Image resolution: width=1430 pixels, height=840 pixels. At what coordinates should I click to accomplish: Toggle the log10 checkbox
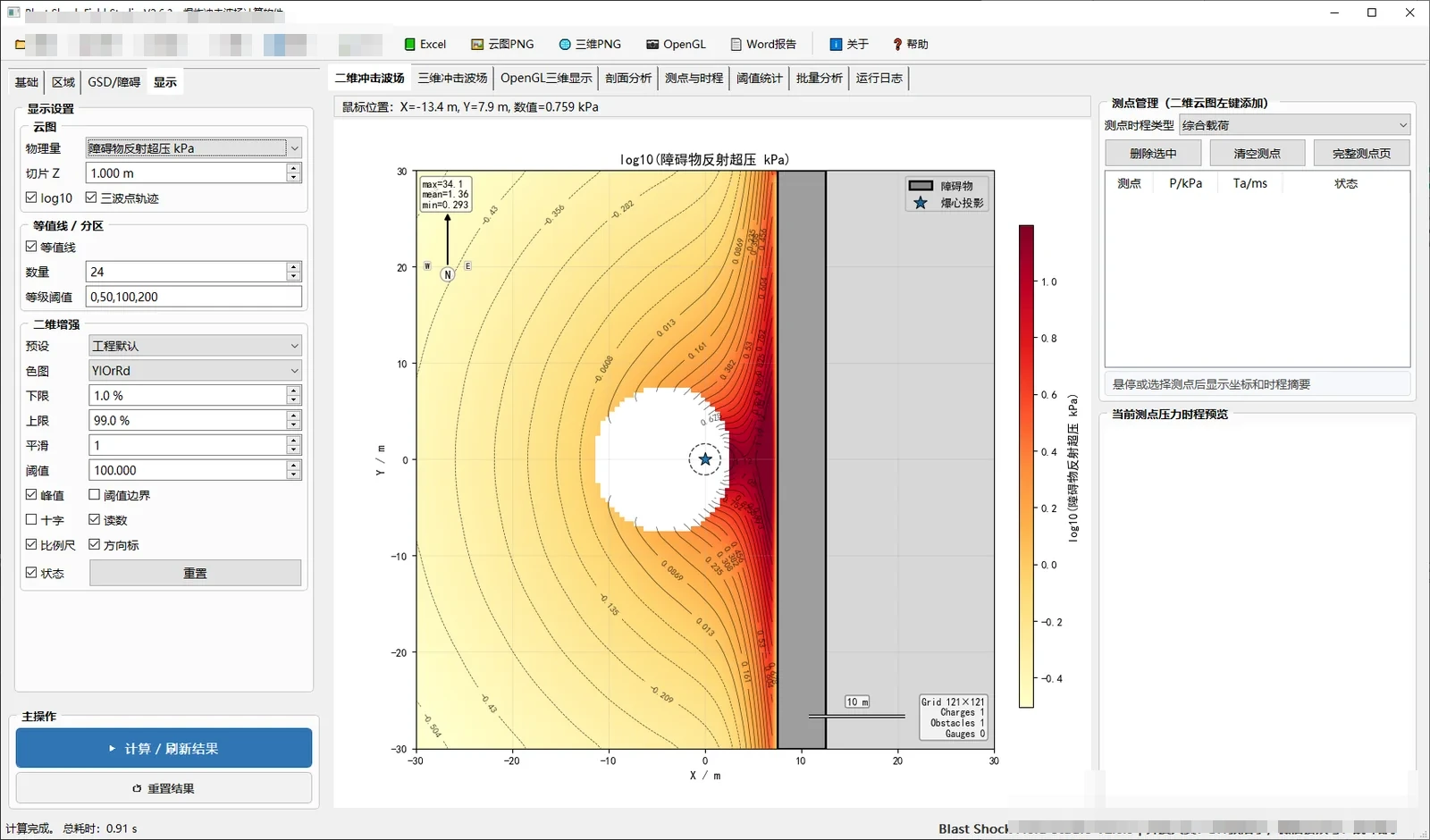(31, 197)
